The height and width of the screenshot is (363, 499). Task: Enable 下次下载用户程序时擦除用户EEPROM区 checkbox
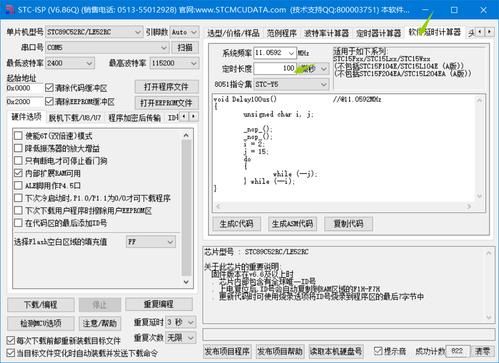tap(18, 210)
